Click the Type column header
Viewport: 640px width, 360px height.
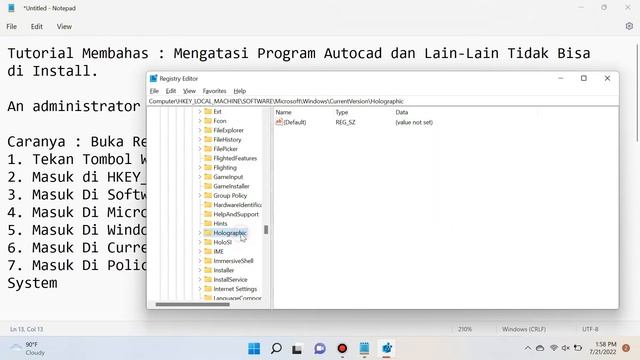click(342, 112)
